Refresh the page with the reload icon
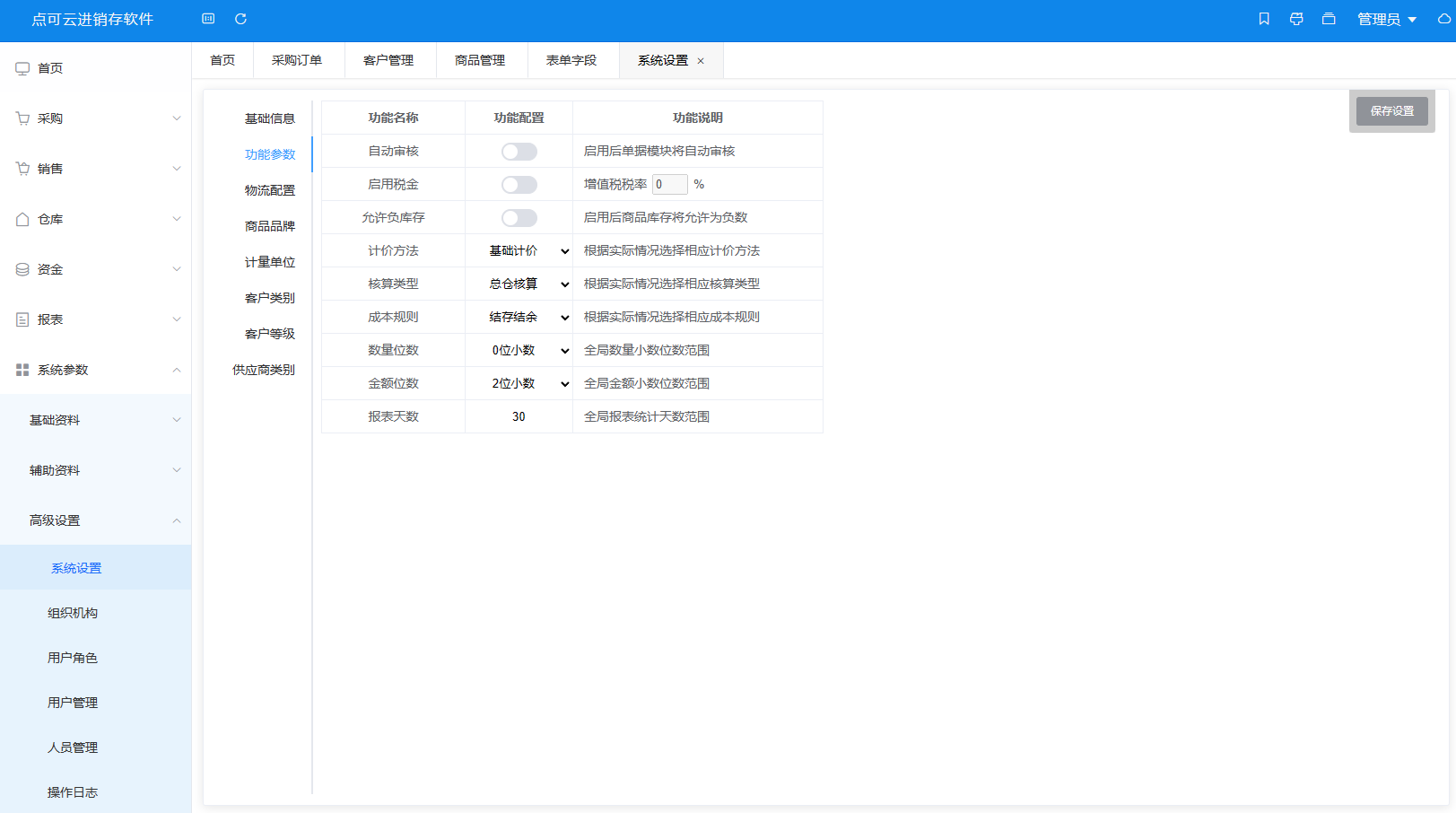This screenshot has height=813, width=1456. pyautogui.click(x=240, y=18)
